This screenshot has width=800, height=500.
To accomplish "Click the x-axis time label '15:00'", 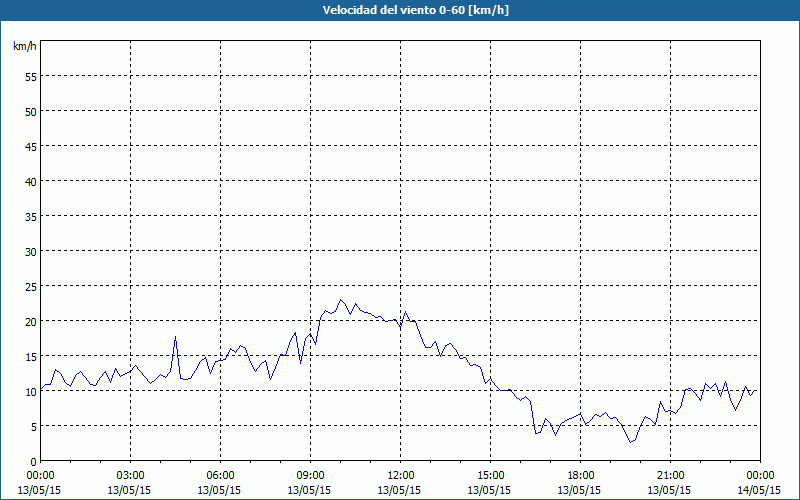I will click(490, 476).
